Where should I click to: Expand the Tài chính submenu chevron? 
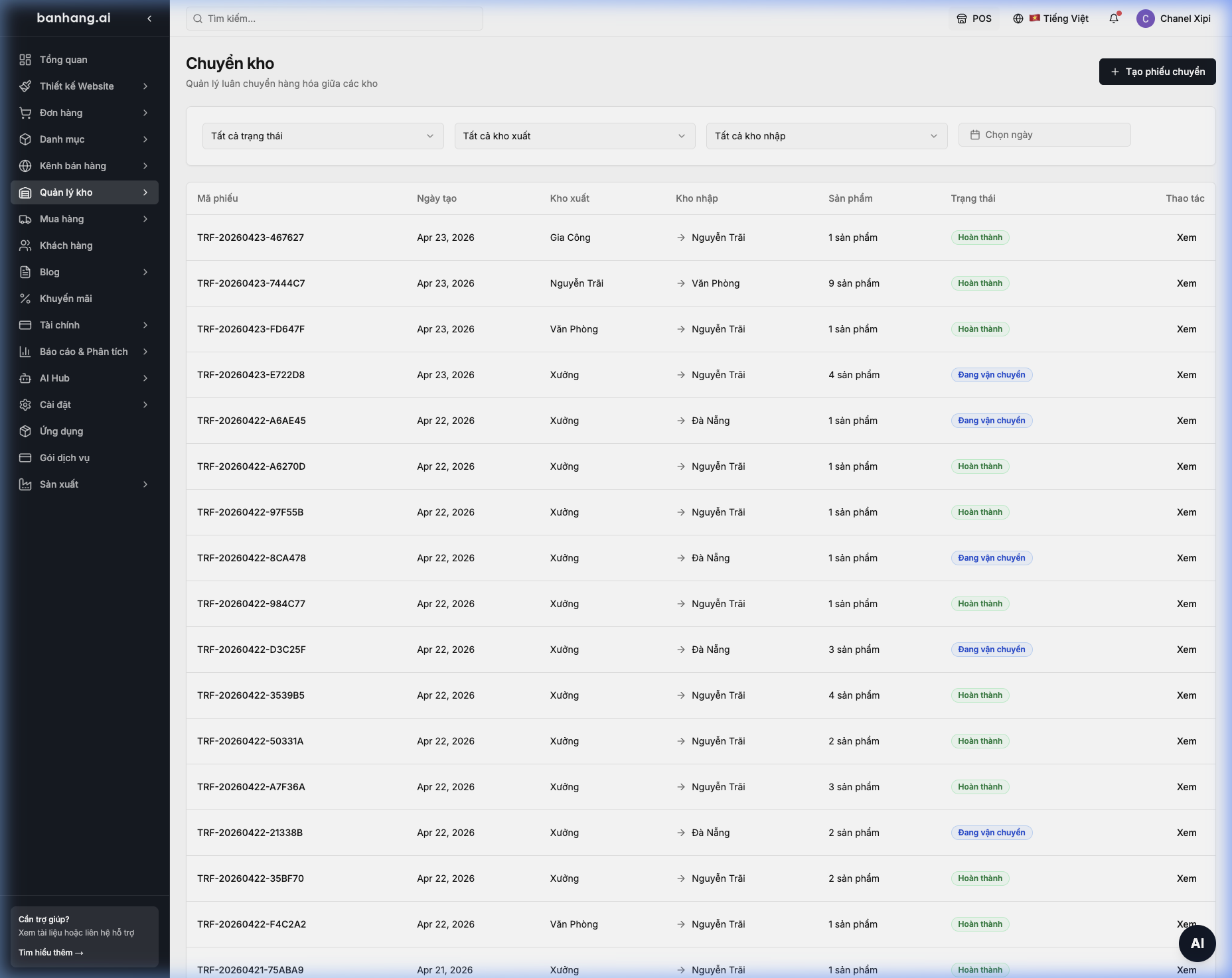pos(145,325)
